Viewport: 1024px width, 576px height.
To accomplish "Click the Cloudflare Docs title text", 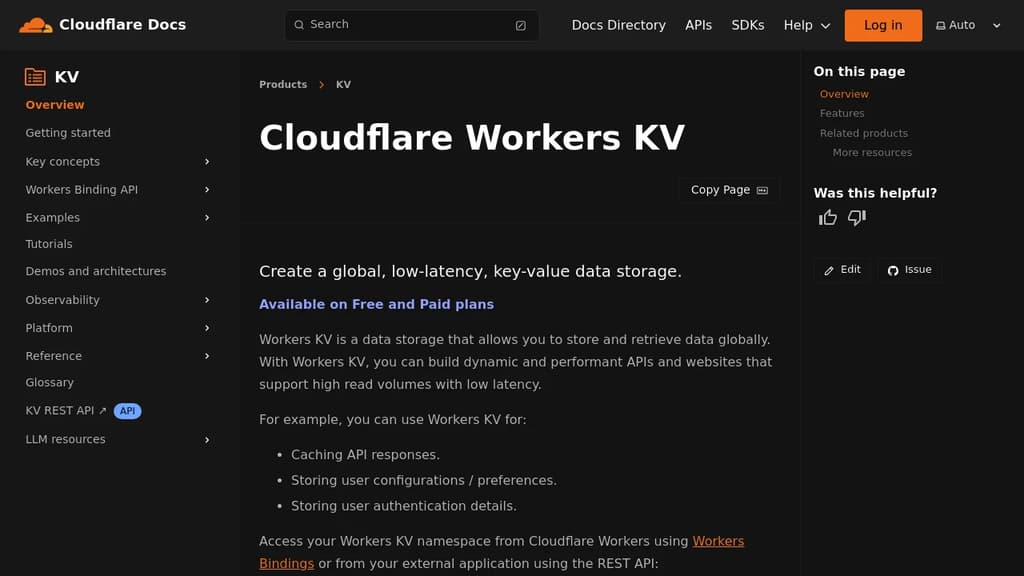I will click(x=123, y=25).
